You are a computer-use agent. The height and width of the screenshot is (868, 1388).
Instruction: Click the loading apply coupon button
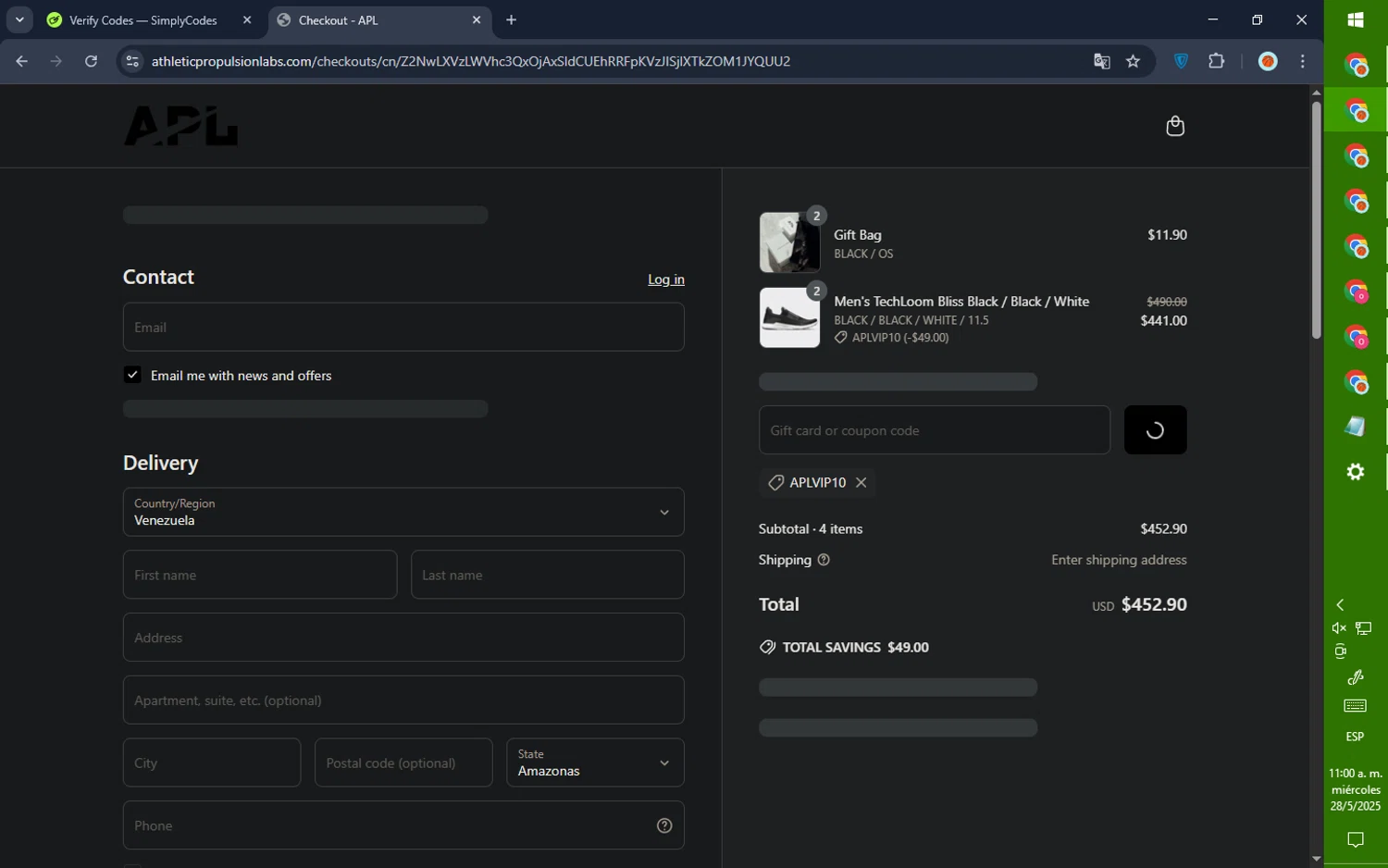(x=1155, y=430)
